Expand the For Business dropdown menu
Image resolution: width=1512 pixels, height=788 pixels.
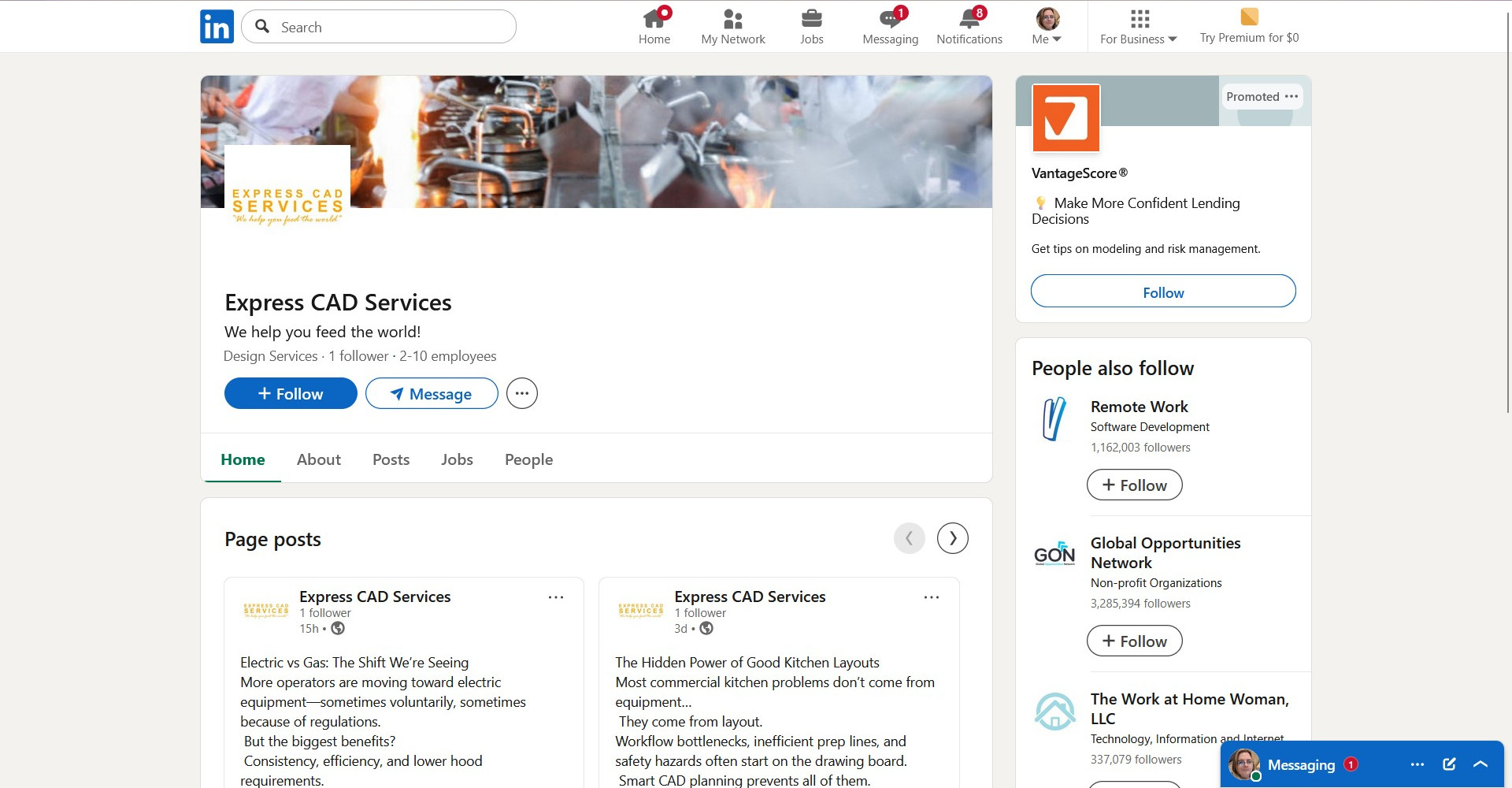(1138, 27)
